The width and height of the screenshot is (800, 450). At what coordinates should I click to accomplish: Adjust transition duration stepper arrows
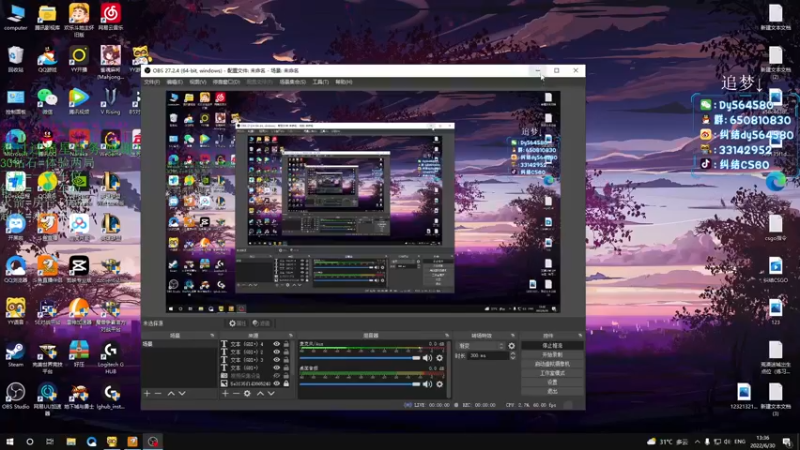click(512, 356)
